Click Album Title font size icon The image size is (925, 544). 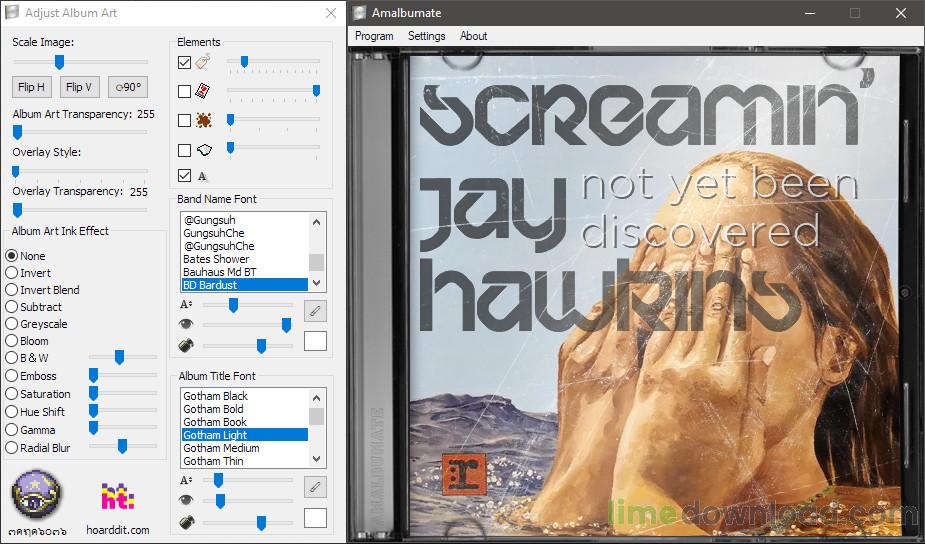pyautogui.click(x=186, y=480)
